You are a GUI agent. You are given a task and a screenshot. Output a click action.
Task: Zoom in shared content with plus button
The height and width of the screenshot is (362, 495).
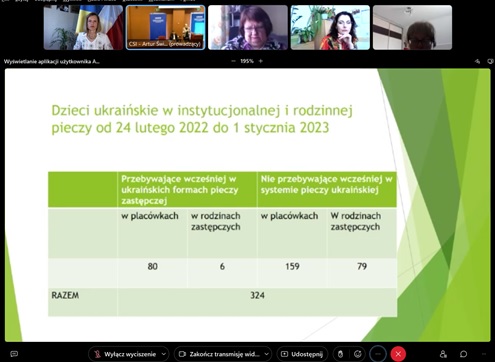261,61
